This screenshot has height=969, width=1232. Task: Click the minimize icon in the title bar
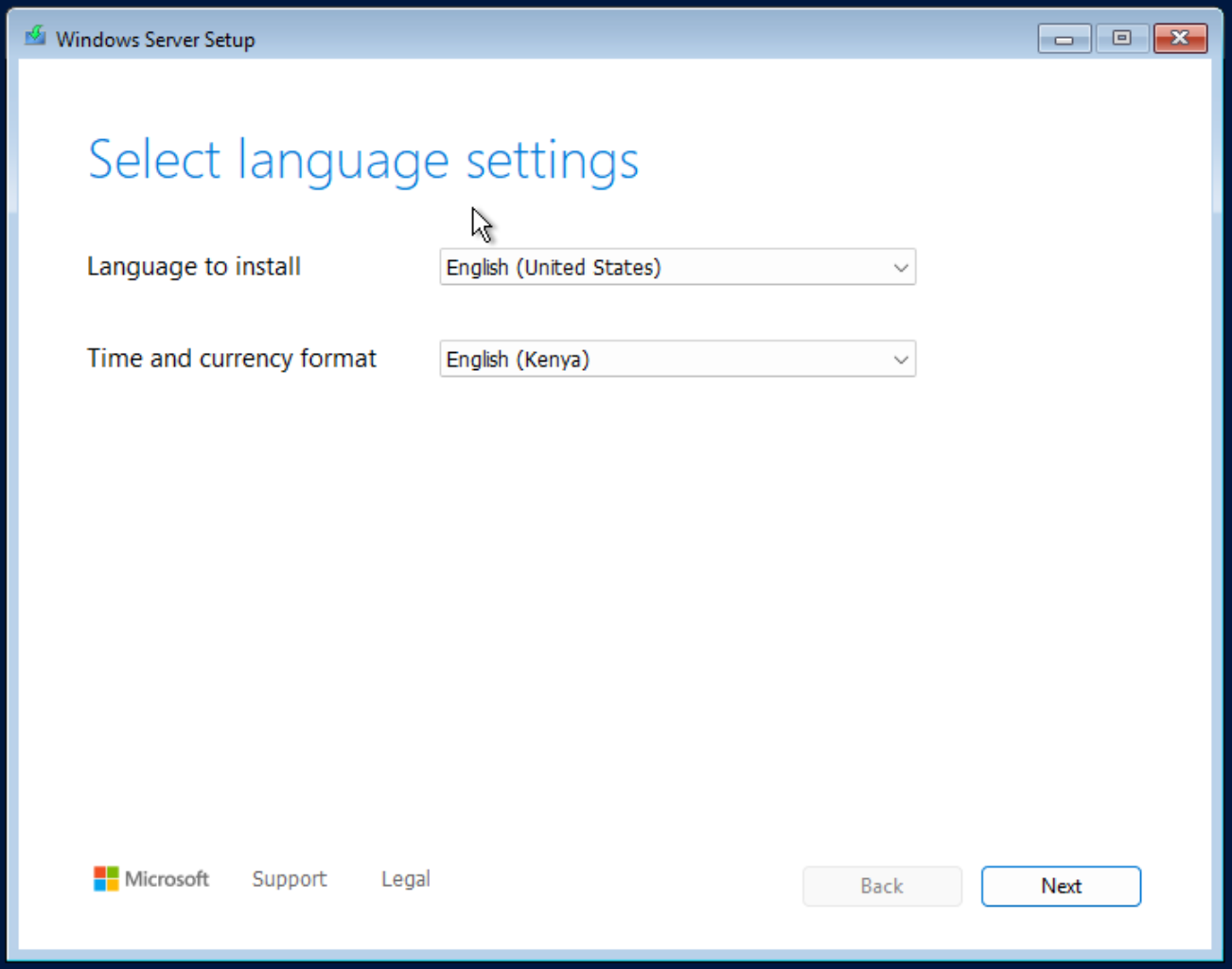click(x=1064, y=39)
